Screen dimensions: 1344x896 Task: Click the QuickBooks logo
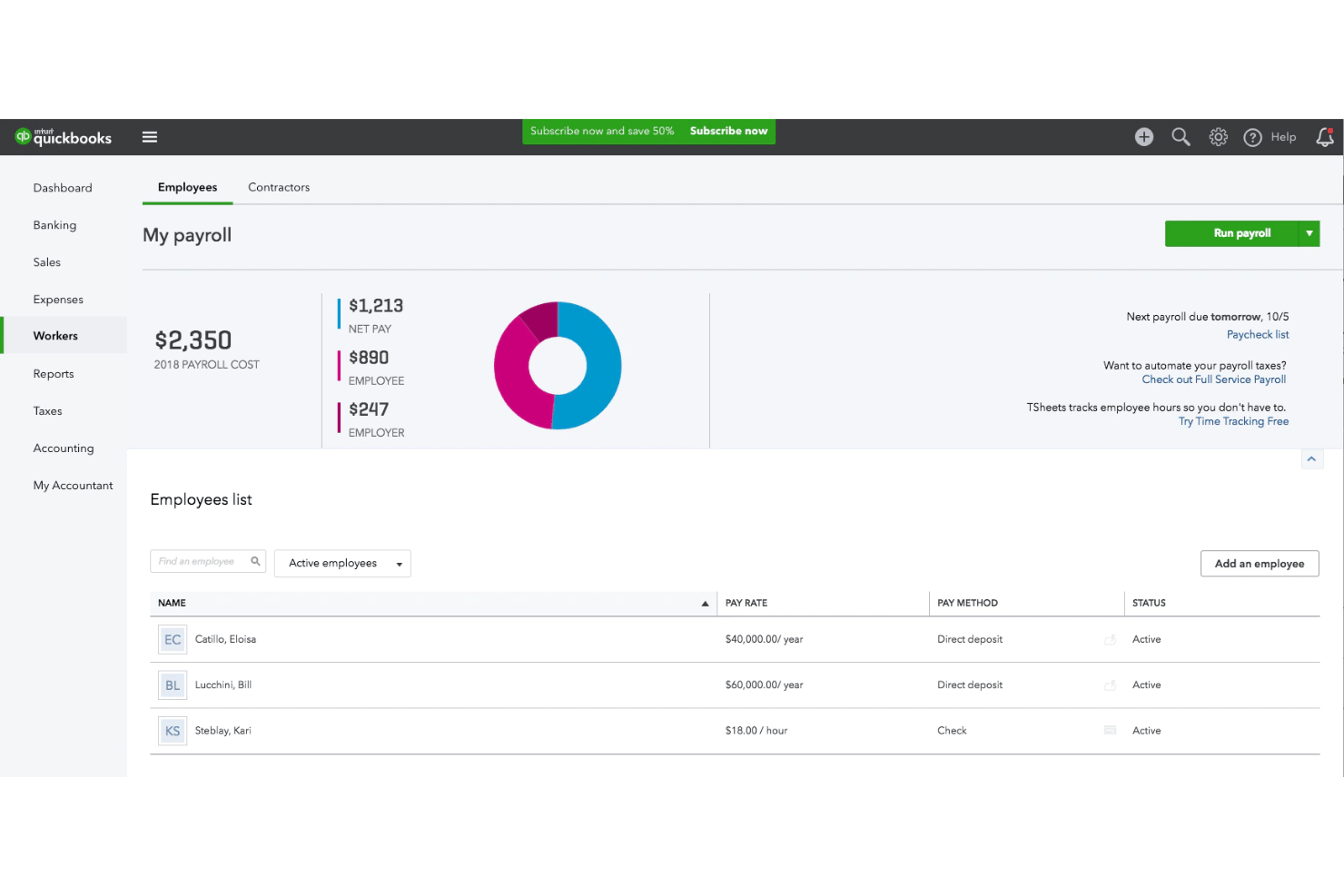pyautogui.click(x=64, y=137)
